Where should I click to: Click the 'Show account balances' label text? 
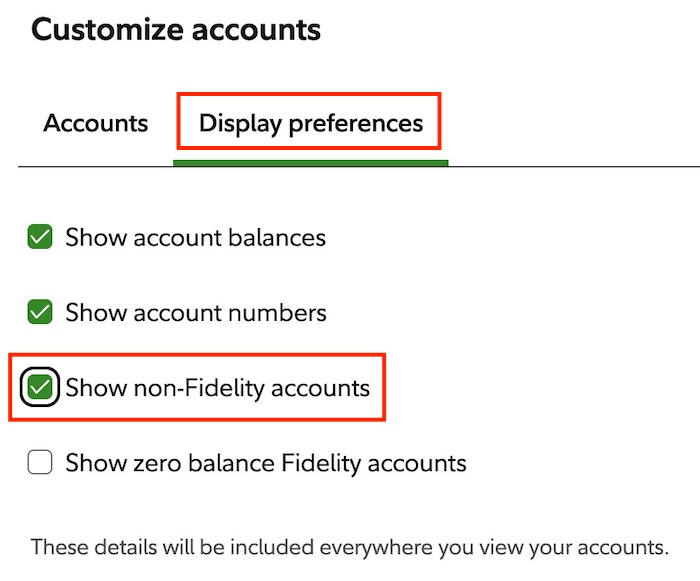[196, 237]
